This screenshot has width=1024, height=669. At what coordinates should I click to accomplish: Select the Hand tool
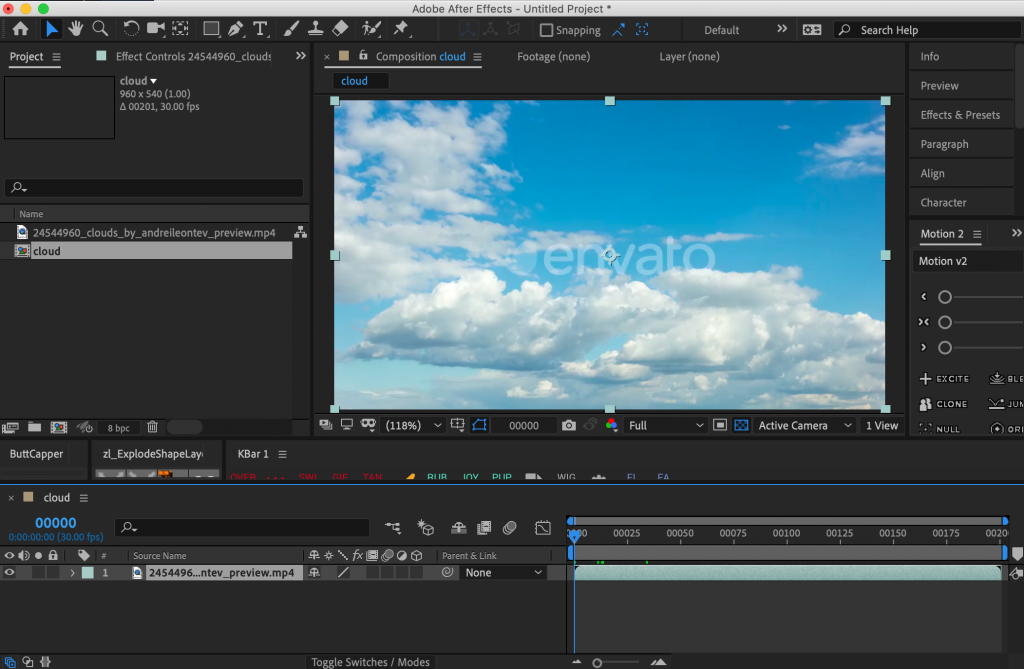click(x=76, y=29)
